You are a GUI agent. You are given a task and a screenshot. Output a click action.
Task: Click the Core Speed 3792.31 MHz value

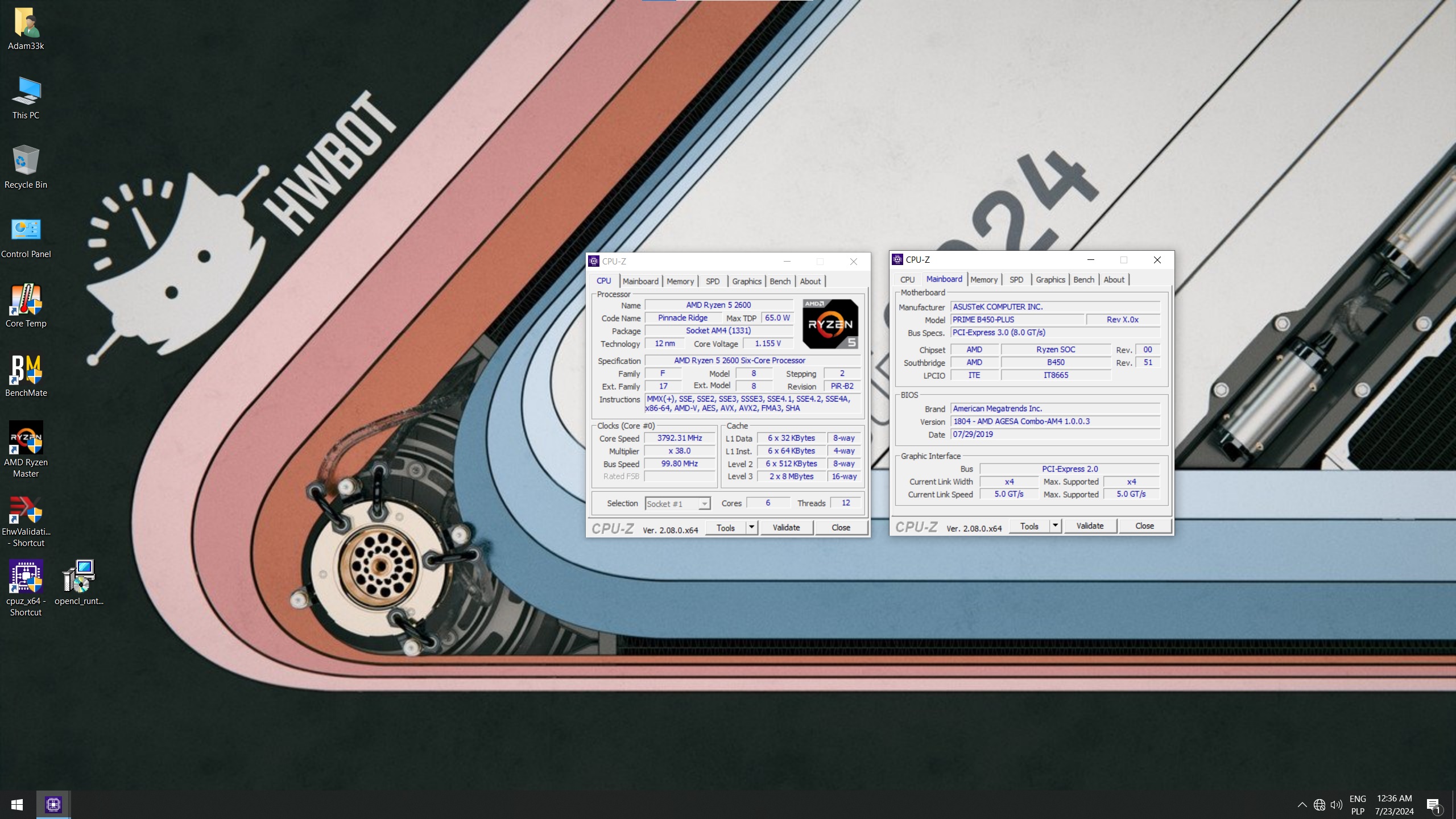[x=680, y=438]
